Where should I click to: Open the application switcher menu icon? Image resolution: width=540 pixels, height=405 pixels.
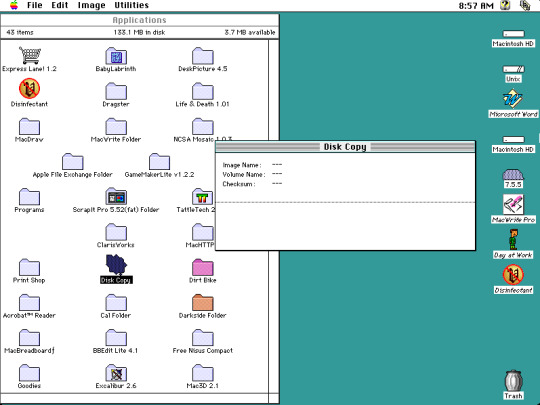[525, 5]
